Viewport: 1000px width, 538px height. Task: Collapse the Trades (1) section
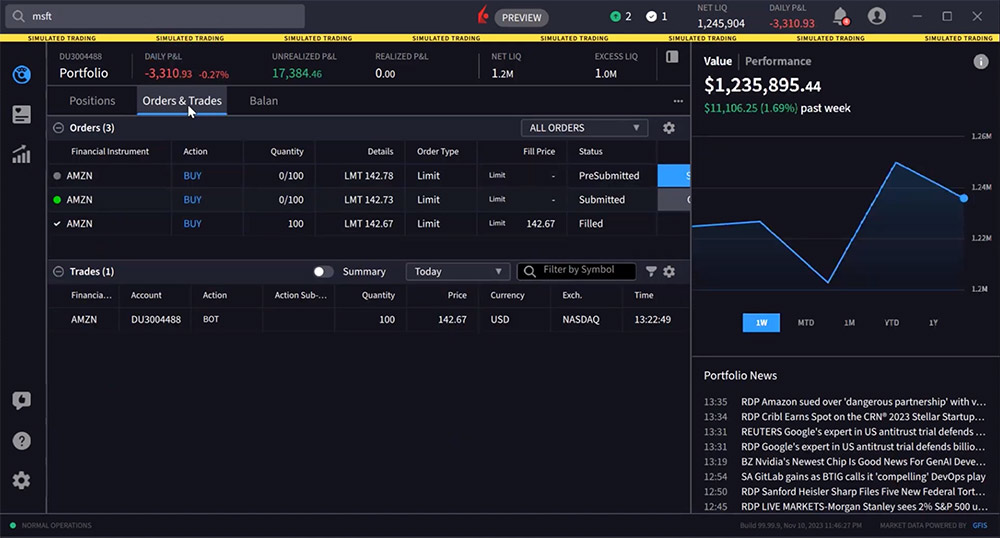point(58,272)
